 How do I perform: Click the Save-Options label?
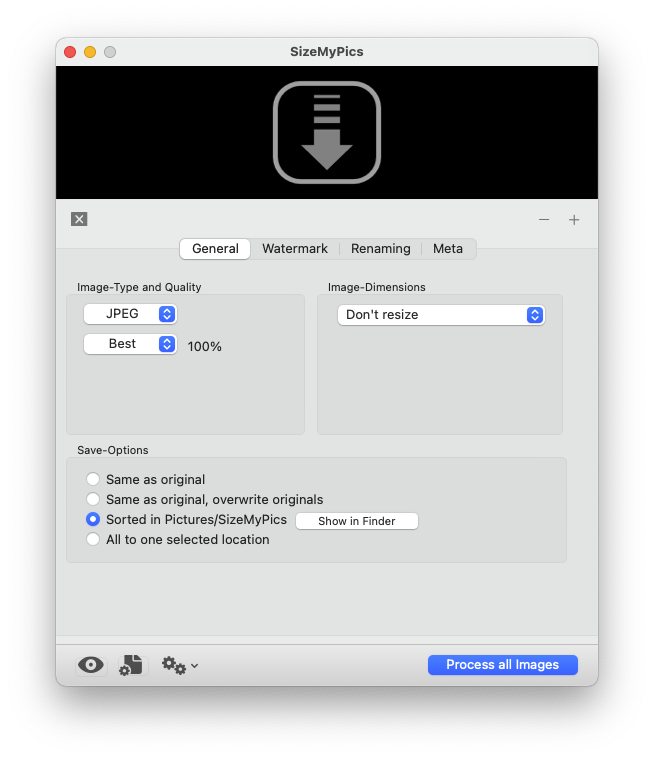(113, 450)
